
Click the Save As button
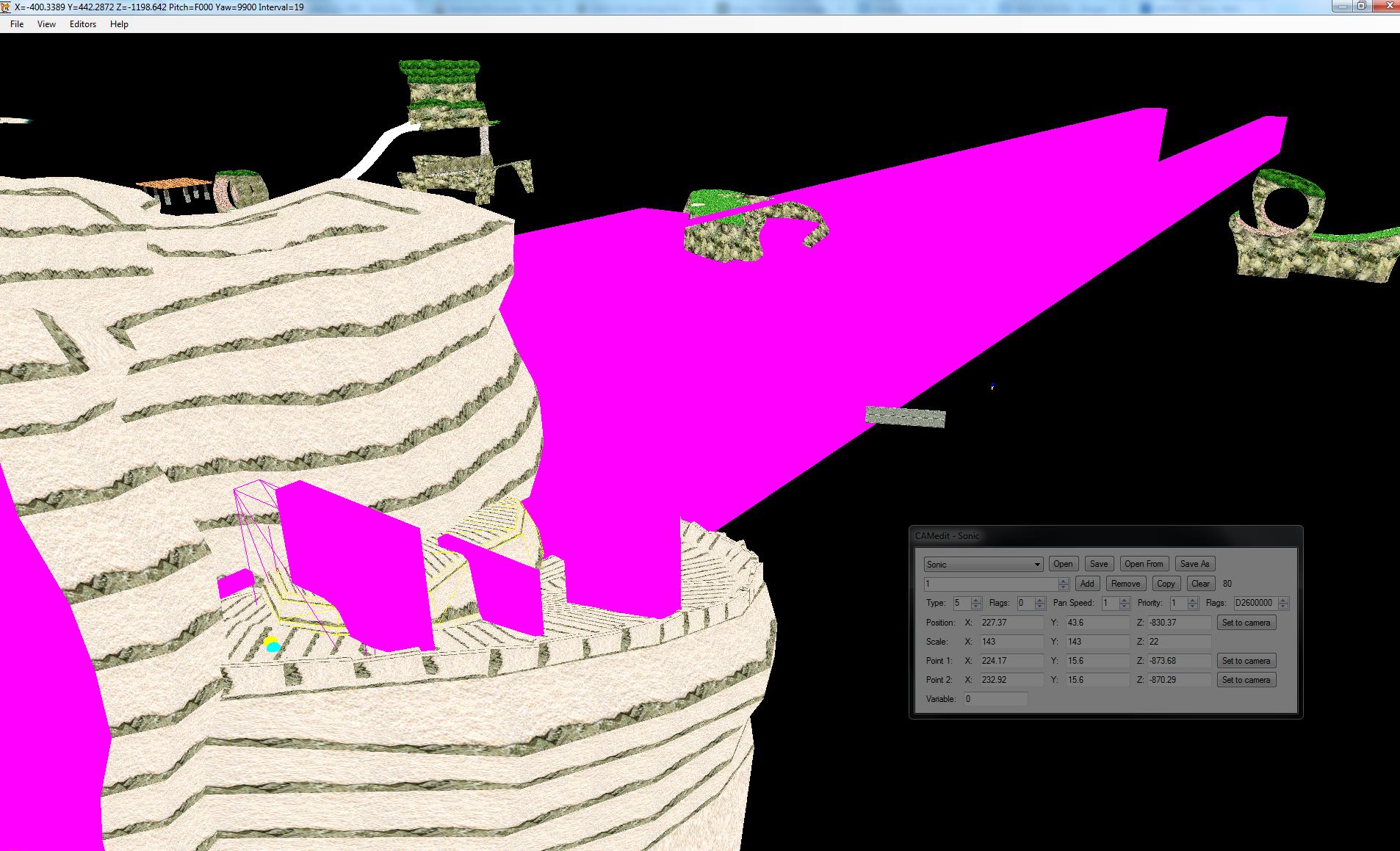click(x=1194, y=564)
